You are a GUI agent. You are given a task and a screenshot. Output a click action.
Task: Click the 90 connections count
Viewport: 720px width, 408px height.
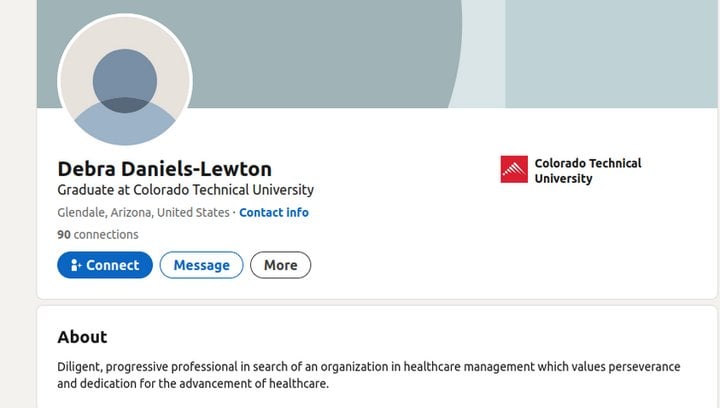point(97,235)
